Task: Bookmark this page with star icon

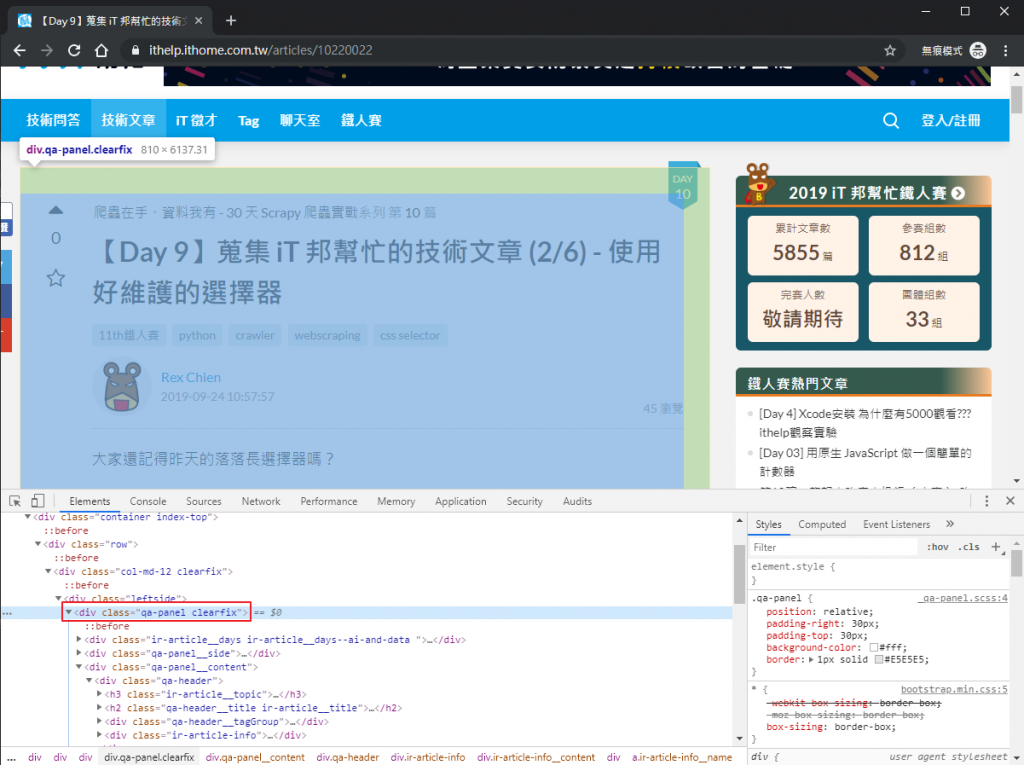Action: (889, 50)
